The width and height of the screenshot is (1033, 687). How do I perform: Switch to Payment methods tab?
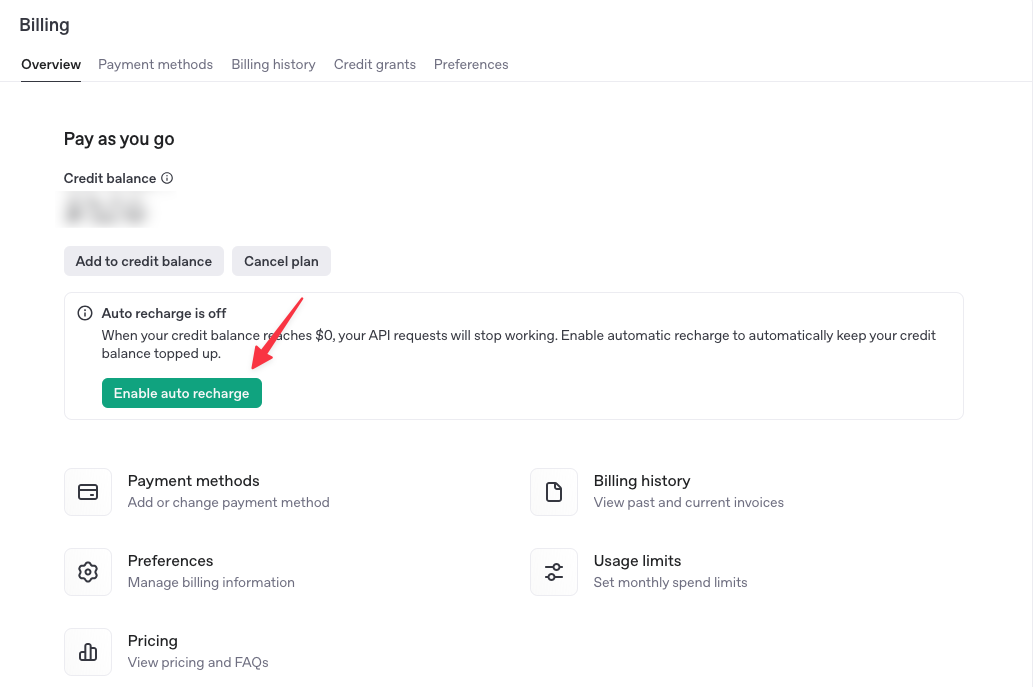pyautogui.click(x=155, y=65)
